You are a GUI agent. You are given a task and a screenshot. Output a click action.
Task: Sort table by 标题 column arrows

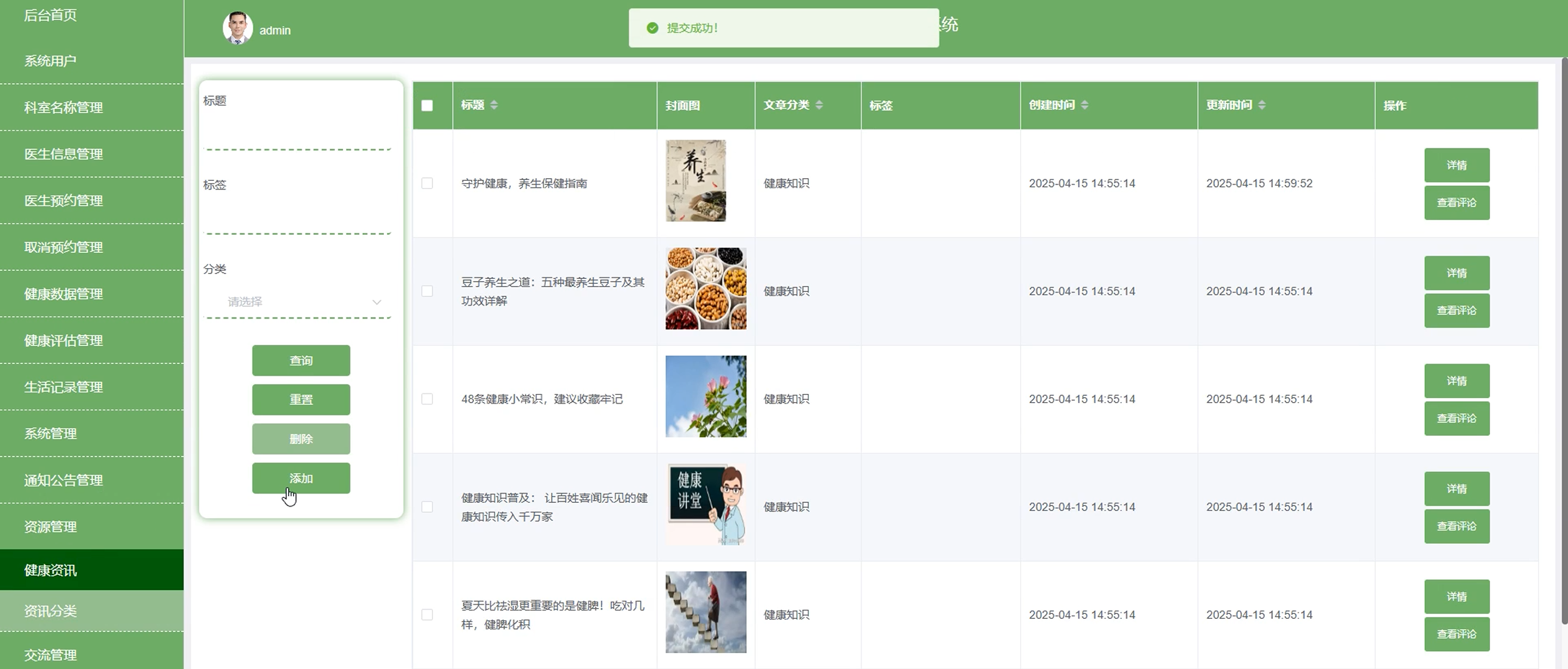tap(493, 105)
